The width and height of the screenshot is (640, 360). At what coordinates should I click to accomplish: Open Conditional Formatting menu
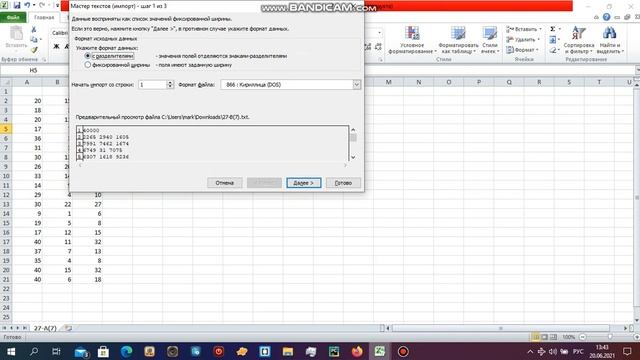[x=412, y=40]
